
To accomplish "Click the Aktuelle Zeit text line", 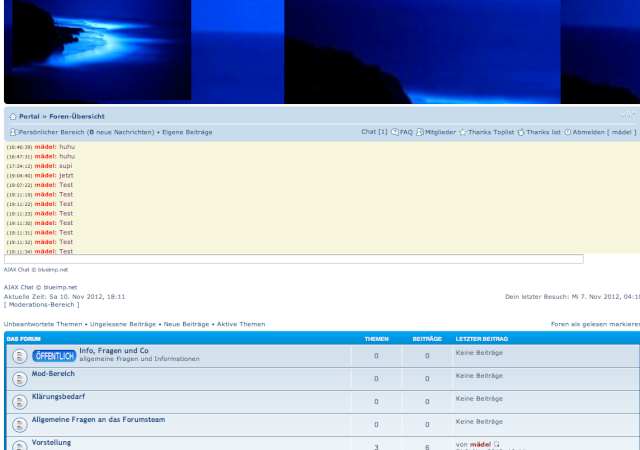I will 64,297.
